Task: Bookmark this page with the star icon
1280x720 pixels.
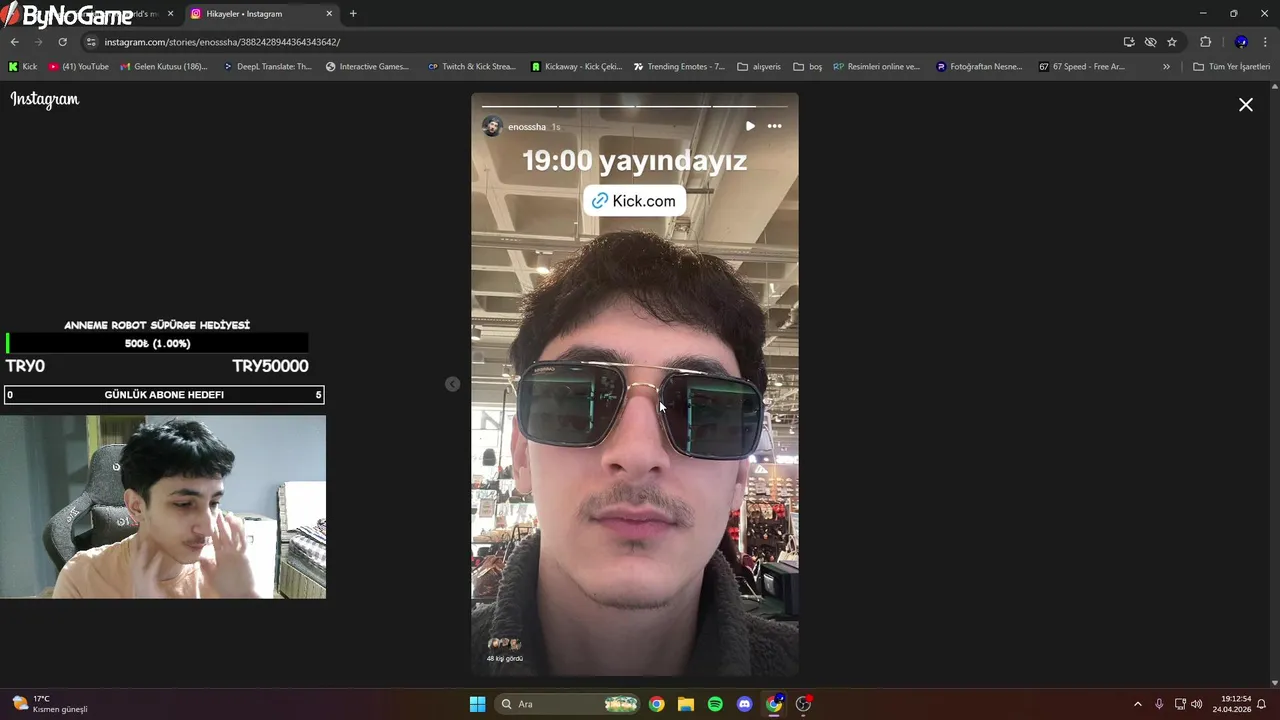Action: tap(1172, 42)
